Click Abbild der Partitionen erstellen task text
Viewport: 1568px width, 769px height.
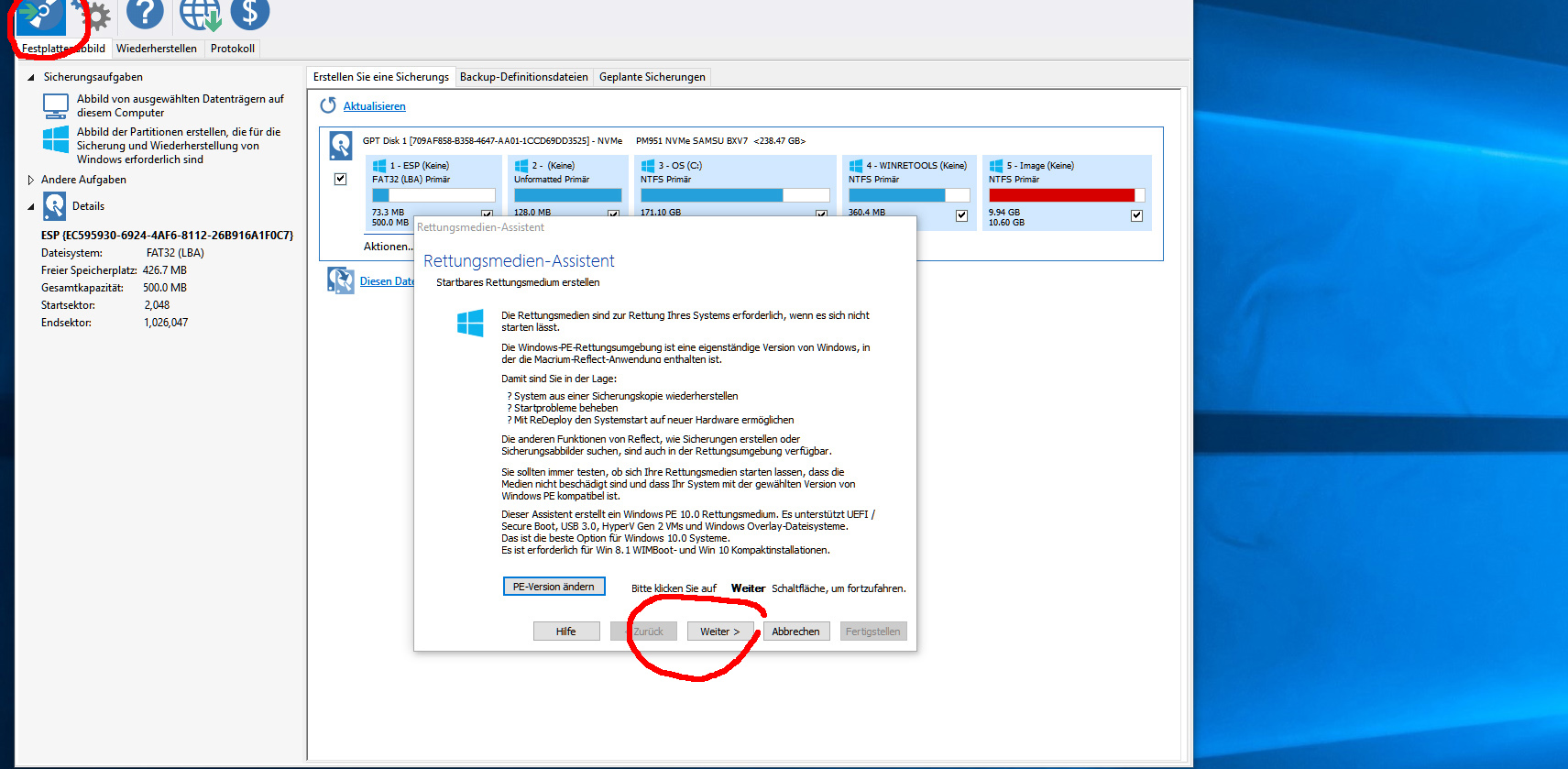coord(179,146)
